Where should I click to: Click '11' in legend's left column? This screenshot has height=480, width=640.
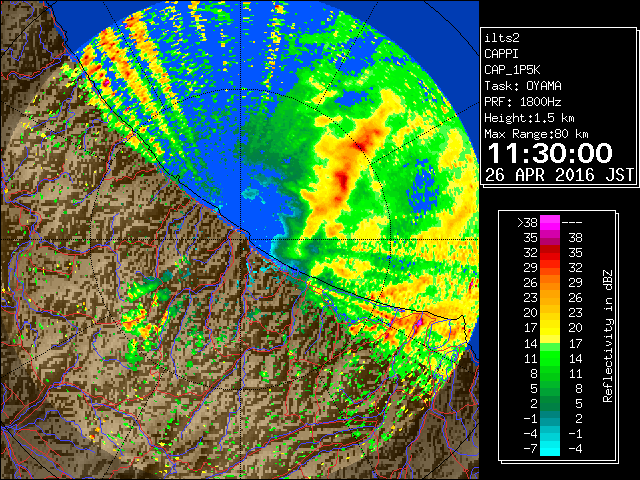531,358
